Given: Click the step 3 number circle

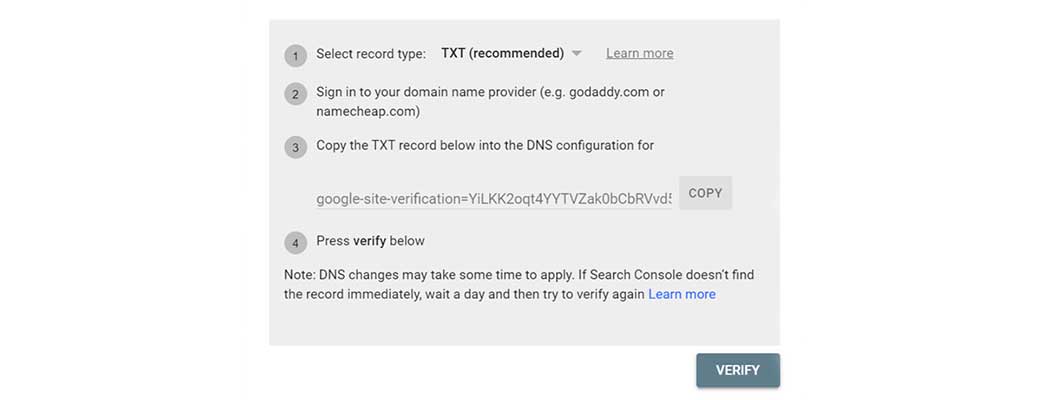Looking at the screenshot, I should [295, 148].
